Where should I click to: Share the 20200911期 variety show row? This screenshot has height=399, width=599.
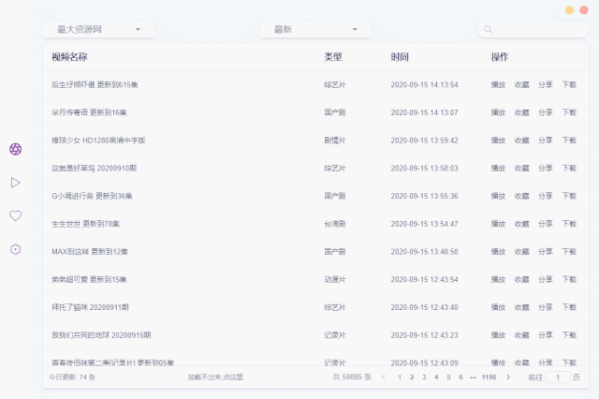coord(546,307)
